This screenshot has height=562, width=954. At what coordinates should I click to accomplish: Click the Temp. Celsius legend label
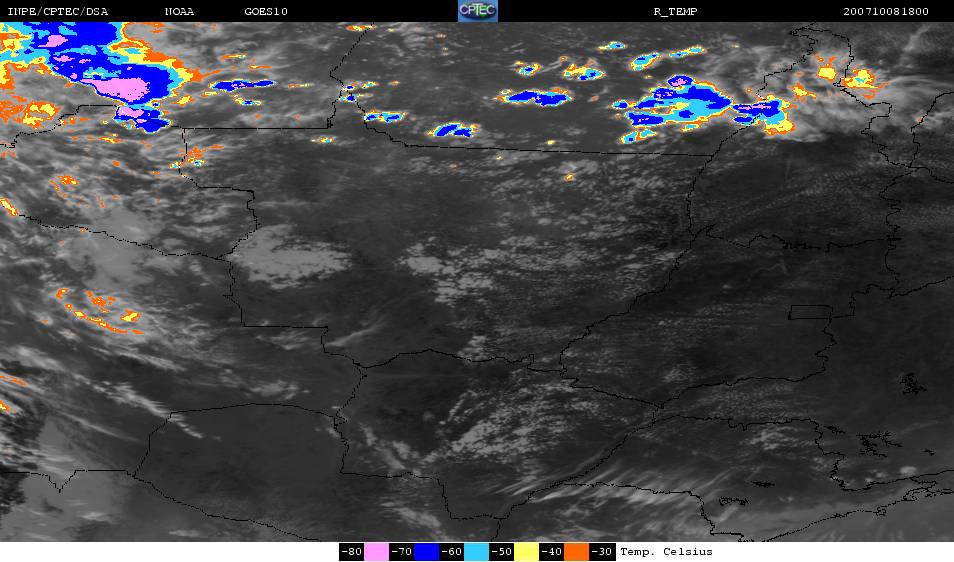pyautogui.click(x=666, y=552)
